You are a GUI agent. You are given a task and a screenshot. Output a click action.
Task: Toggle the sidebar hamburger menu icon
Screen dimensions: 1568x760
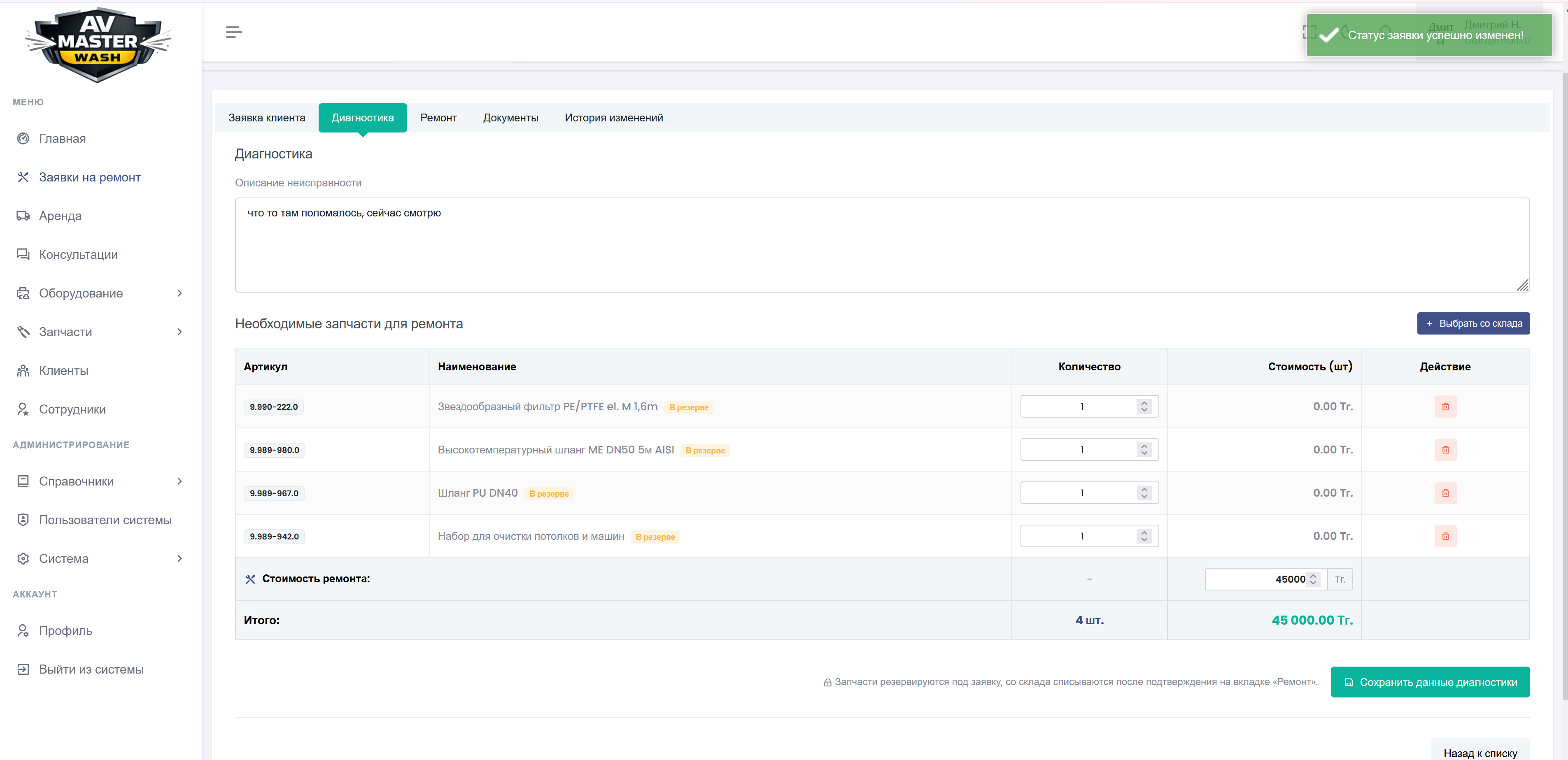pyautogui.click(x=234, y=32)
